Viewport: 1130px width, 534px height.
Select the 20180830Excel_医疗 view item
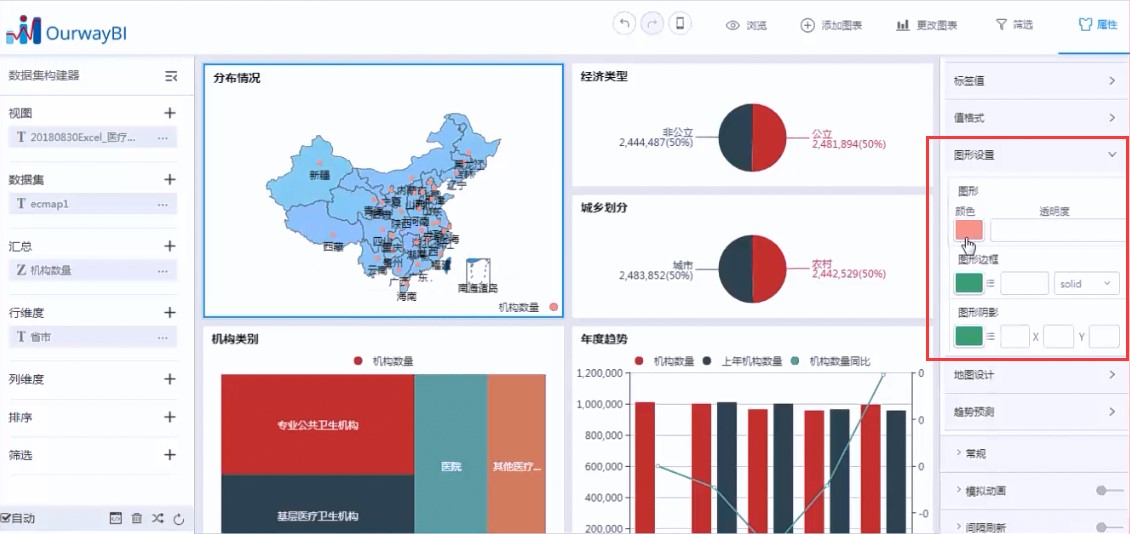92,137
